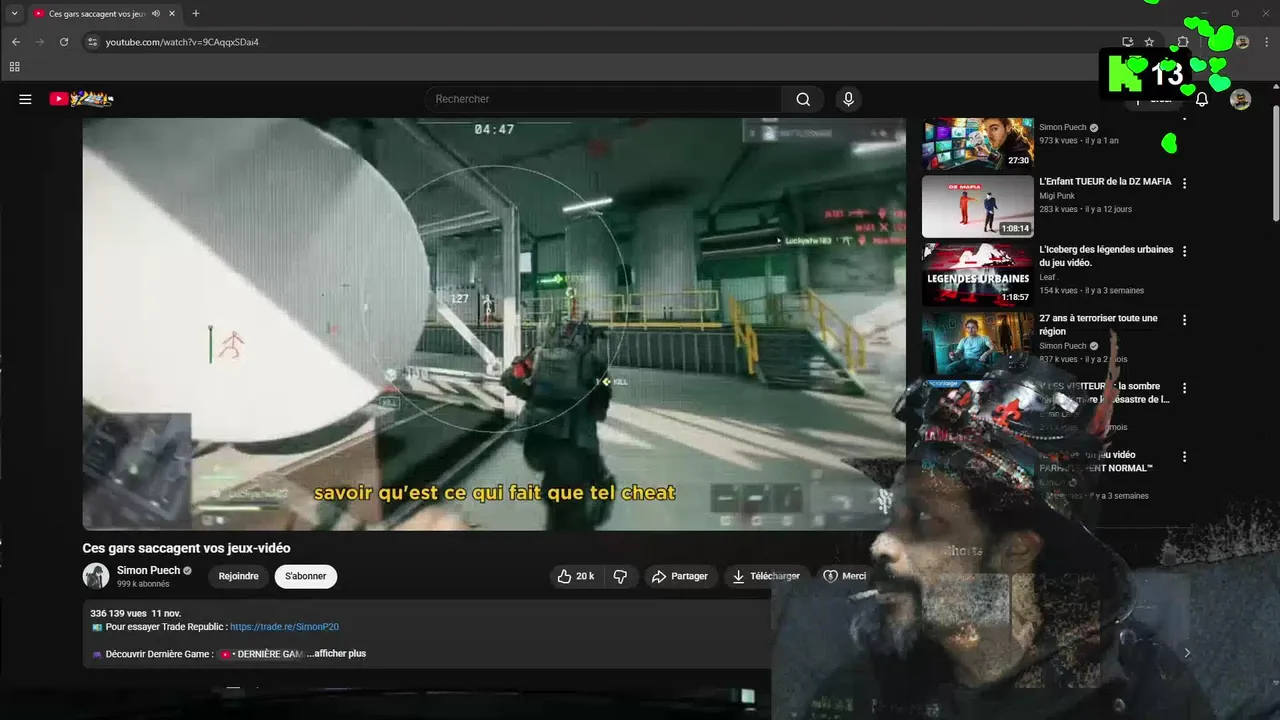Open the Leaf channel name
The width and height of the screenshot is (1280, 720).
tap(1047, 277)
